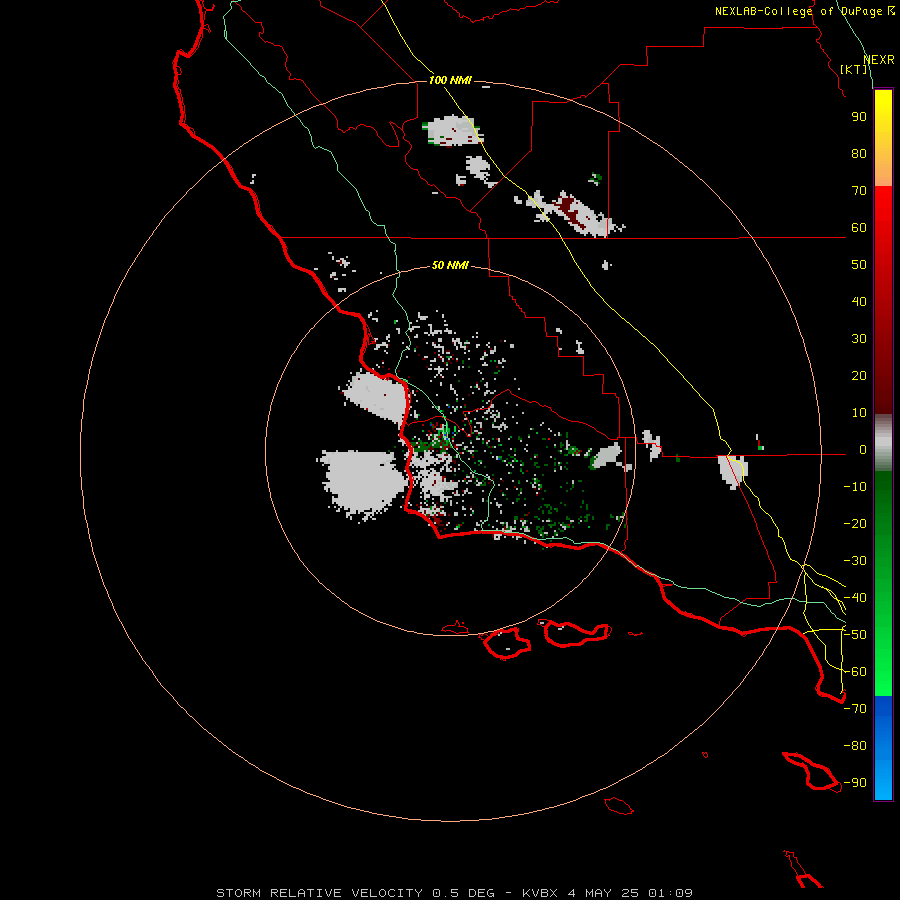Click the '10' value on the velocity scale
Image resolution: width=900 pixels, height=900 pixels.
click(x=859, y=413)
